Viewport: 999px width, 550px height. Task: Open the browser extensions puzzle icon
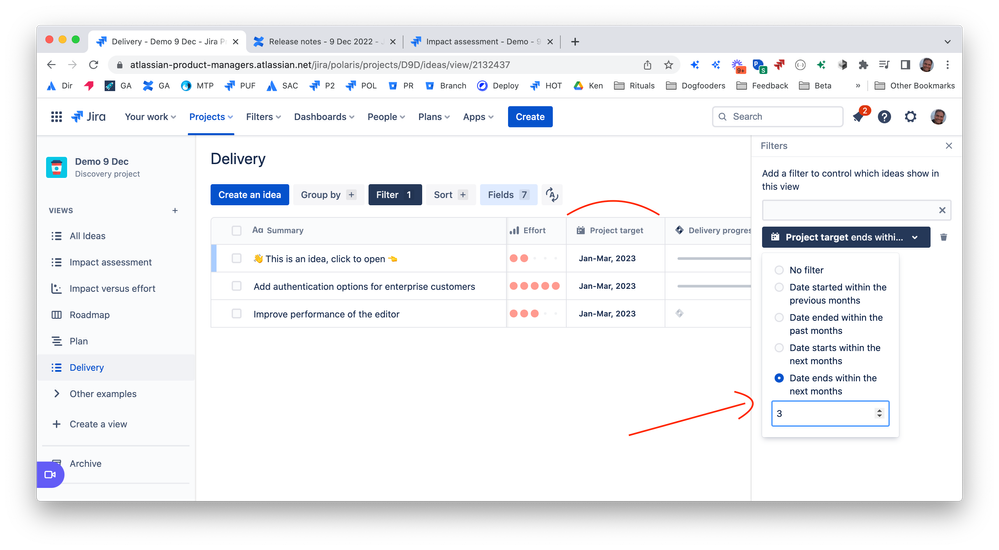863,64
